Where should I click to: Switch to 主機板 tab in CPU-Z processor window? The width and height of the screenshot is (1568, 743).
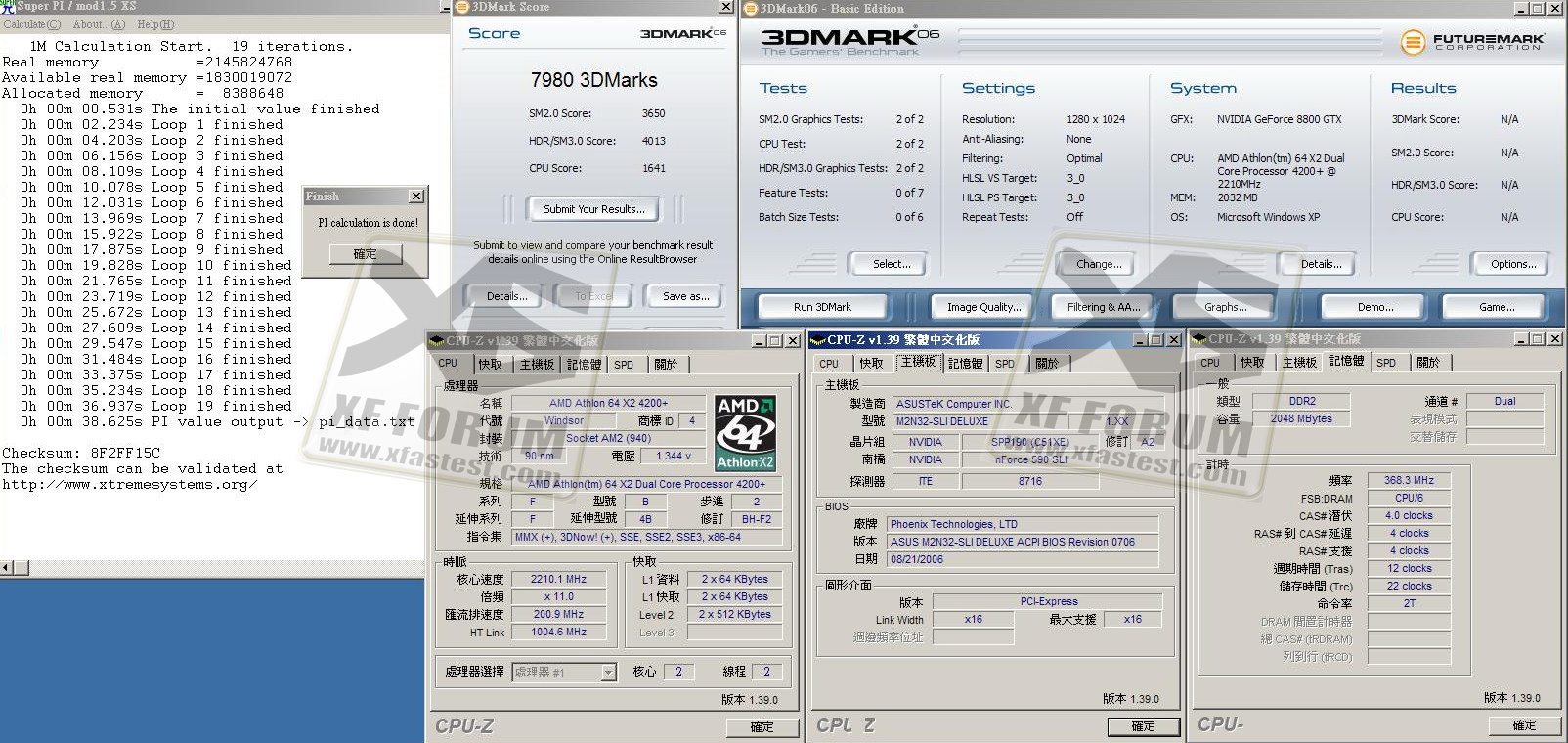pyautogui.click(x=537, y=364)
